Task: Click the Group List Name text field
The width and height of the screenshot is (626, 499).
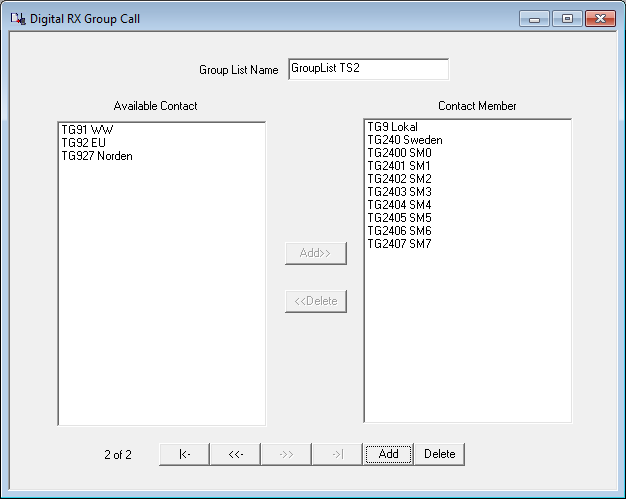Action: pyautogui.click(x=367, y=69)
